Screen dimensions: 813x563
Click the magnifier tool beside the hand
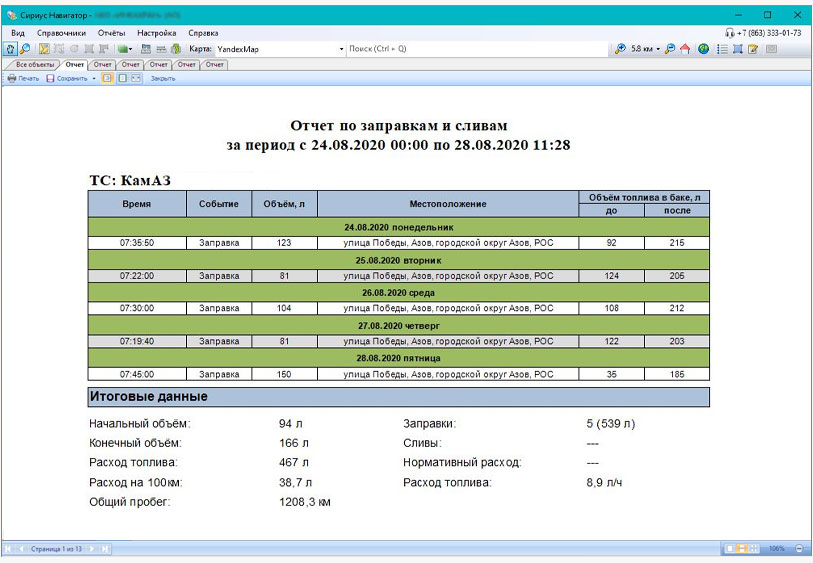click(24, 48)
